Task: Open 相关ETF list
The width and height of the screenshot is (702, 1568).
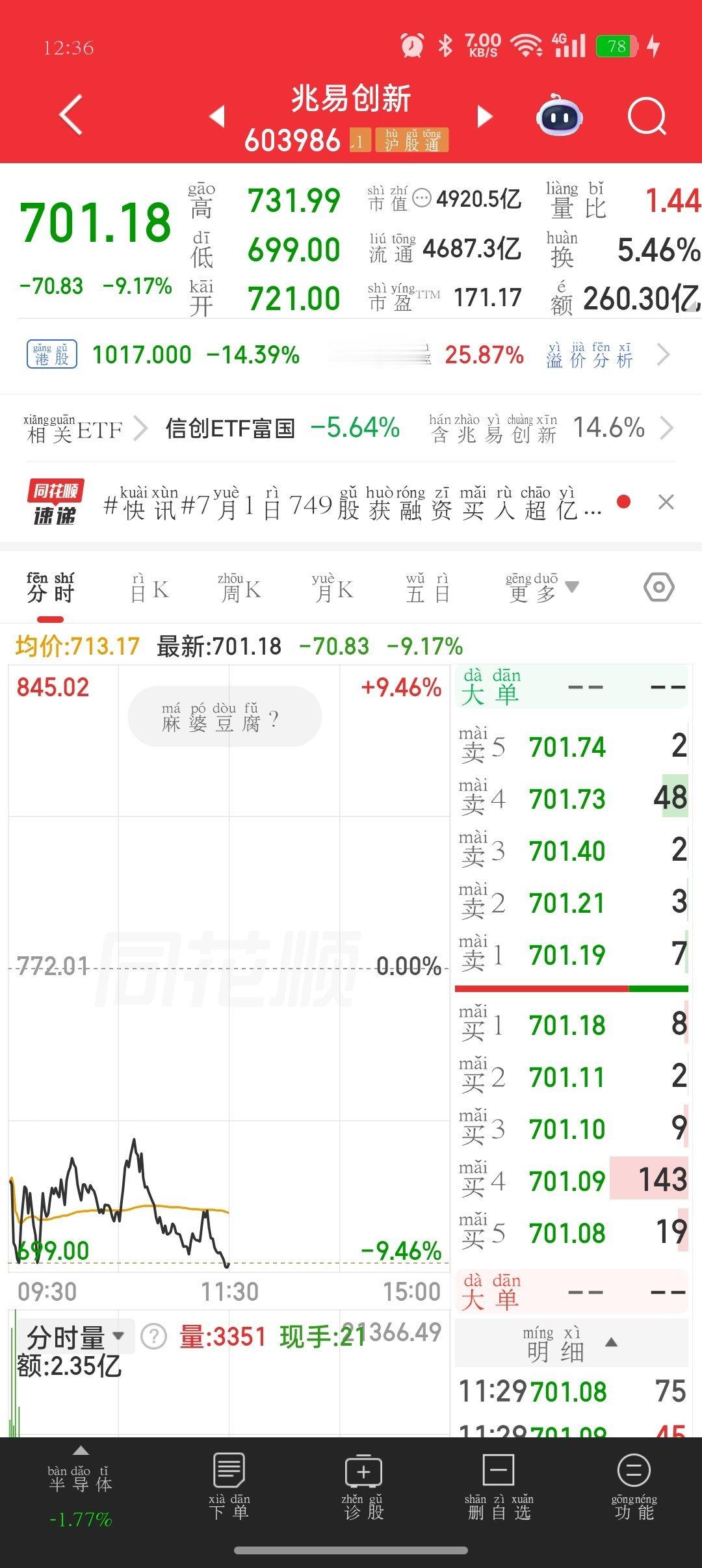Action: (85, 428)
